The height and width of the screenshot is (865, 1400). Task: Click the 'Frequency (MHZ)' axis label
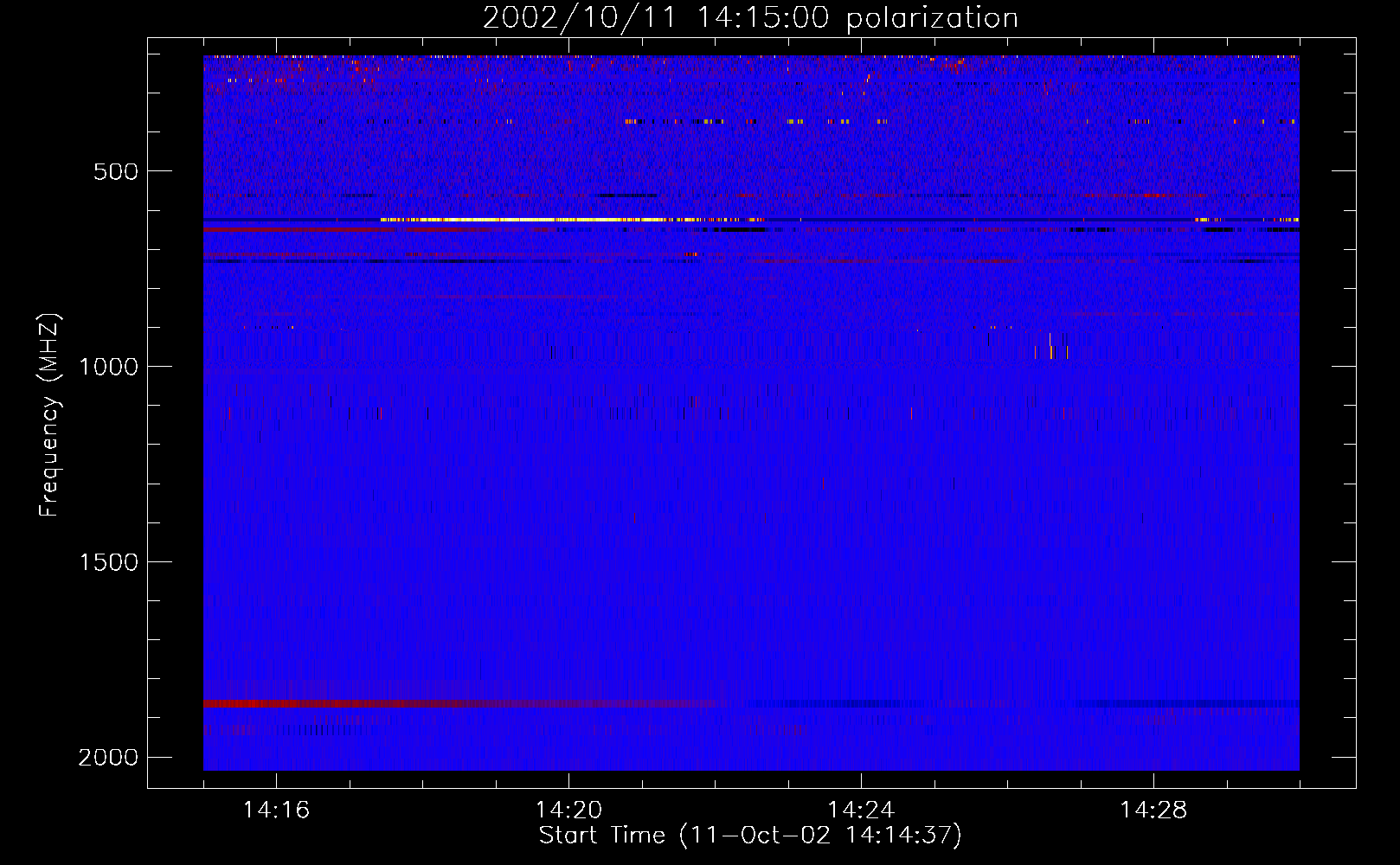point(49,415)
